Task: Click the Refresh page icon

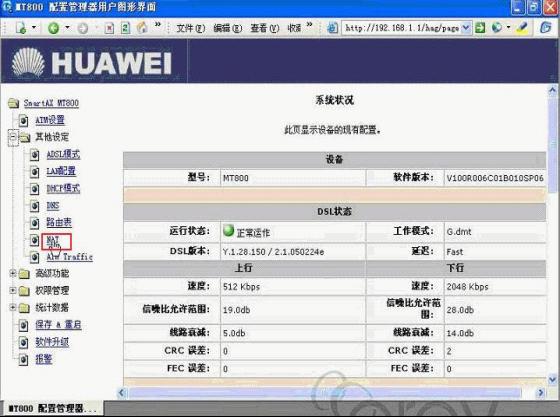Action: point(125,28)
